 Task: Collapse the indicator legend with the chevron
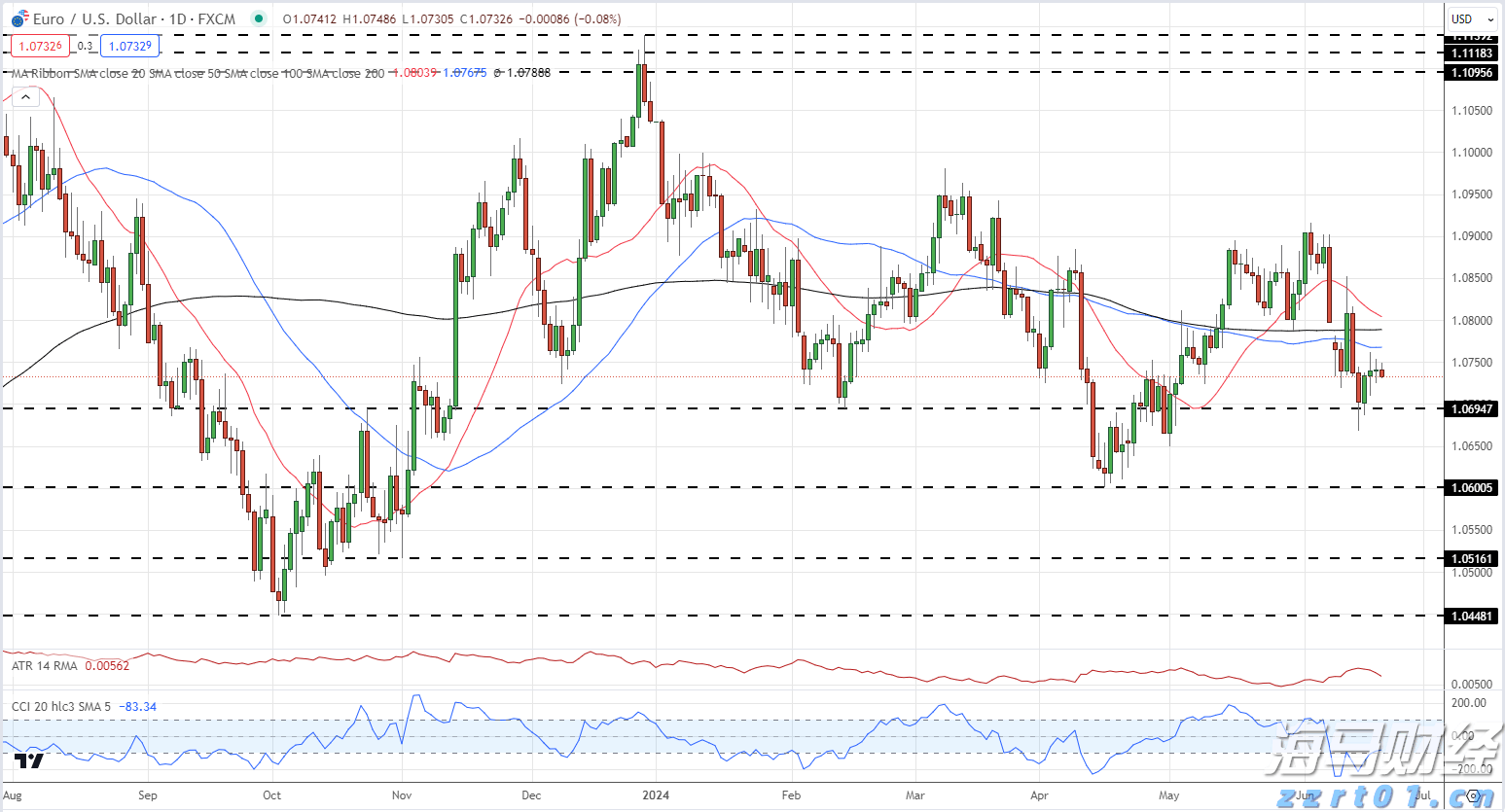(x=25, y=97)
